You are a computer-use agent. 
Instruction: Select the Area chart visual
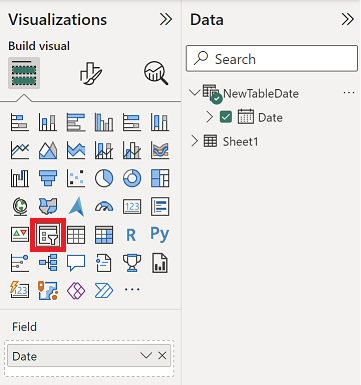(x=48, y=150)
